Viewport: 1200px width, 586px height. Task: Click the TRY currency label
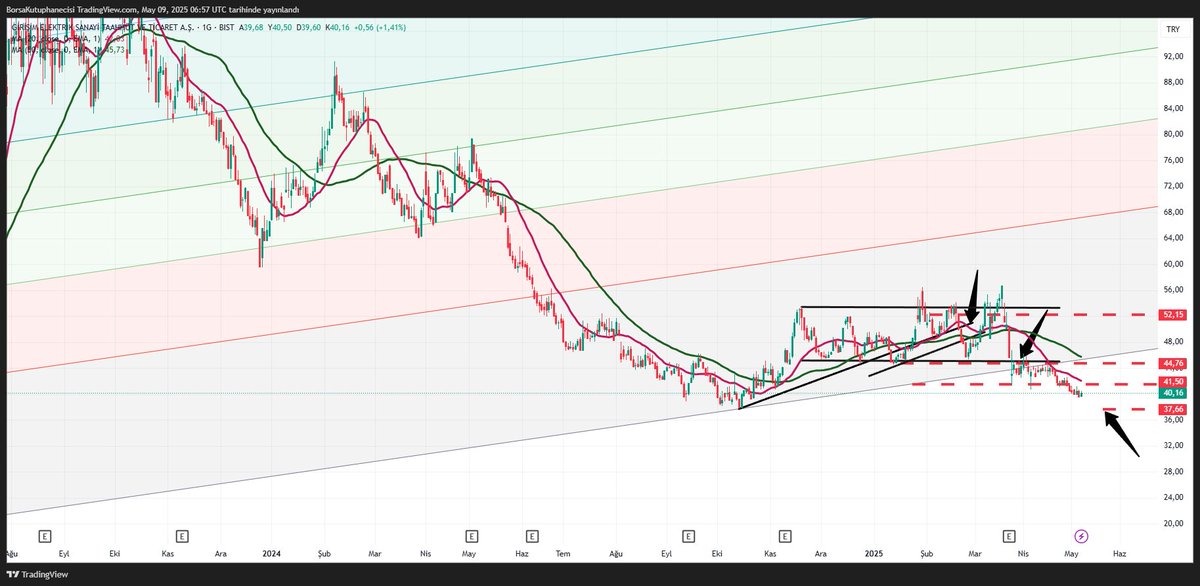click(1173, 30)
